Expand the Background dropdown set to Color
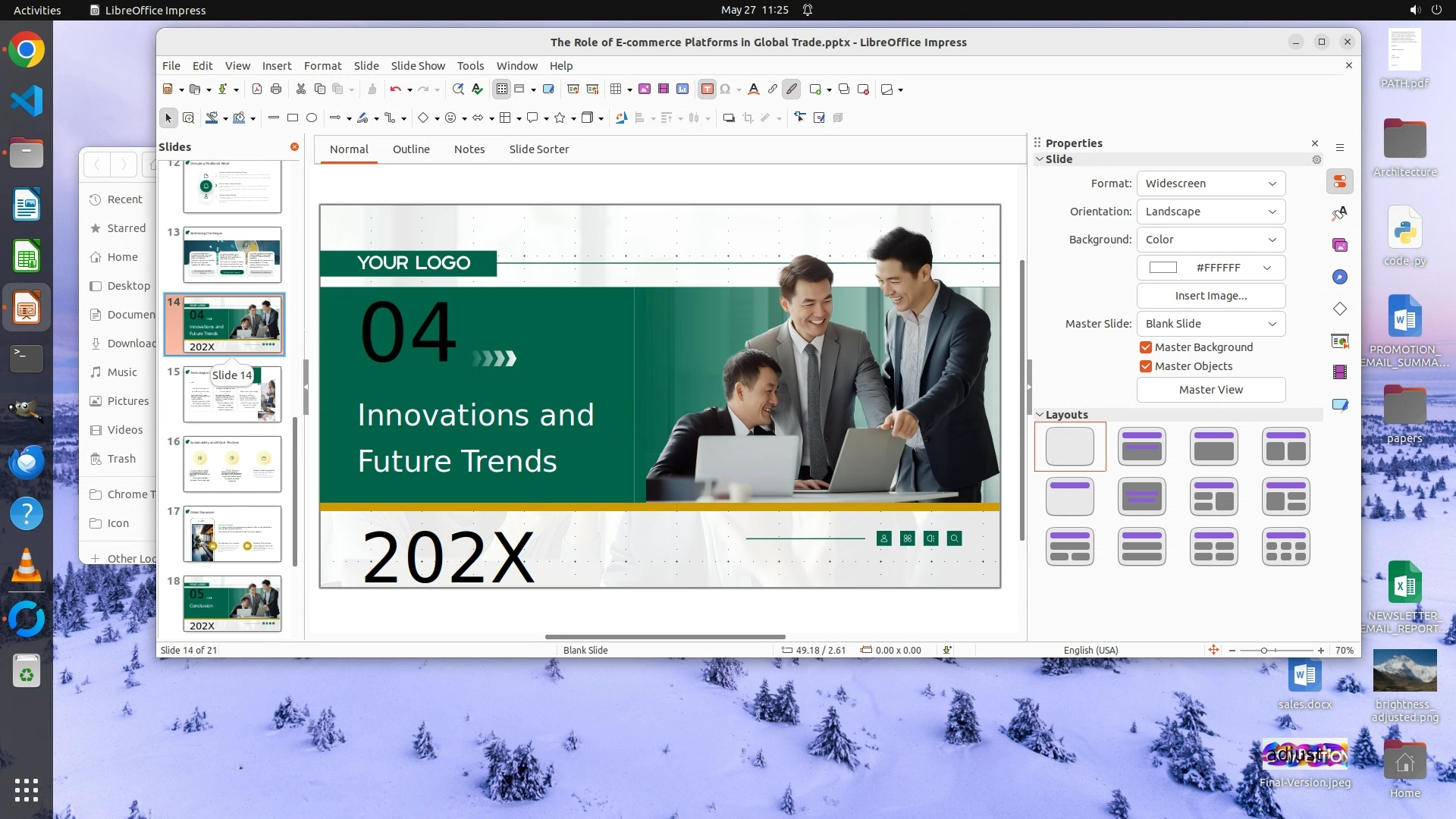Image resolution: width=1456 pixels, height=819 pixels. tap(1210, 240)
